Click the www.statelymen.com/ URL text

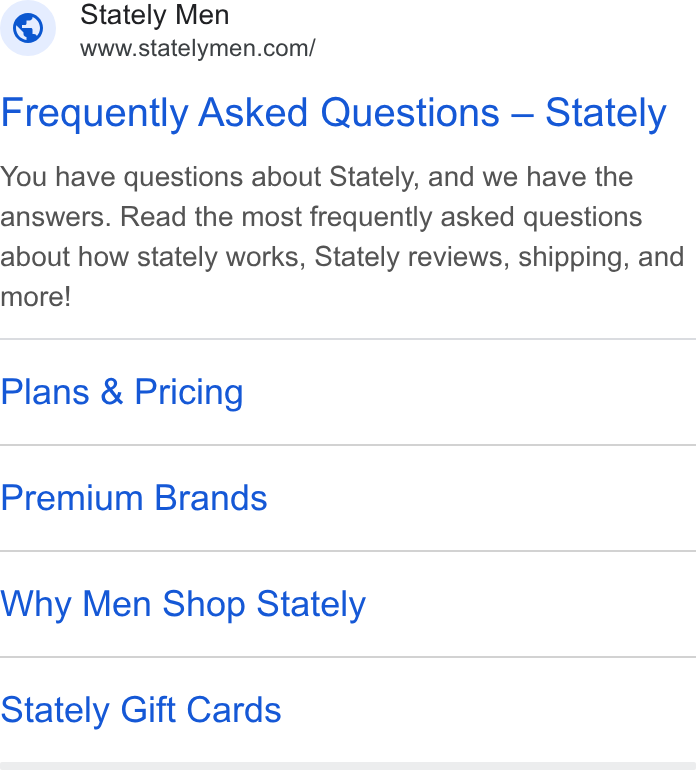coord(197,49)
